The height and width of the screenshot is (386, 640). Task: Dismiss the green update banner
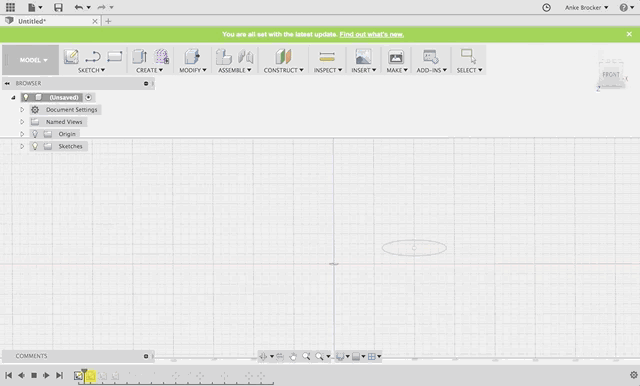629,34
